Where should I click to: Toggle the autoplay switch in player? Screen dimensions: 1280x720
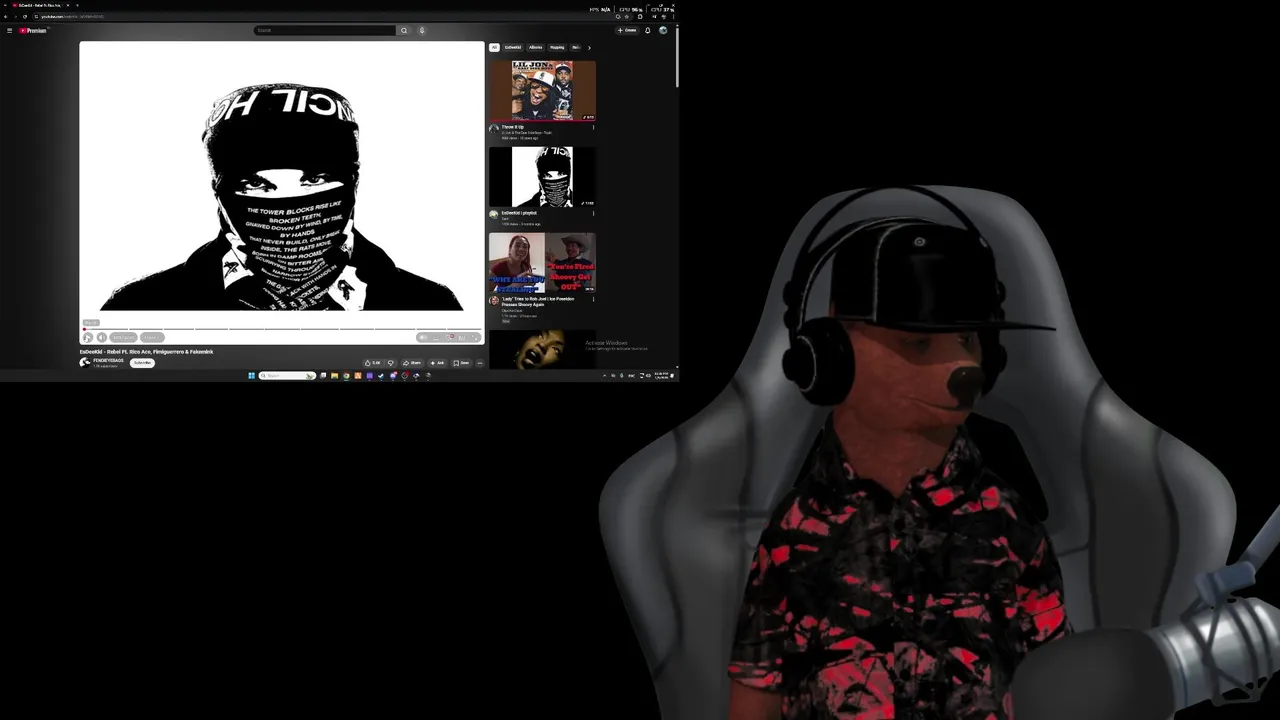tap(423, 337)
